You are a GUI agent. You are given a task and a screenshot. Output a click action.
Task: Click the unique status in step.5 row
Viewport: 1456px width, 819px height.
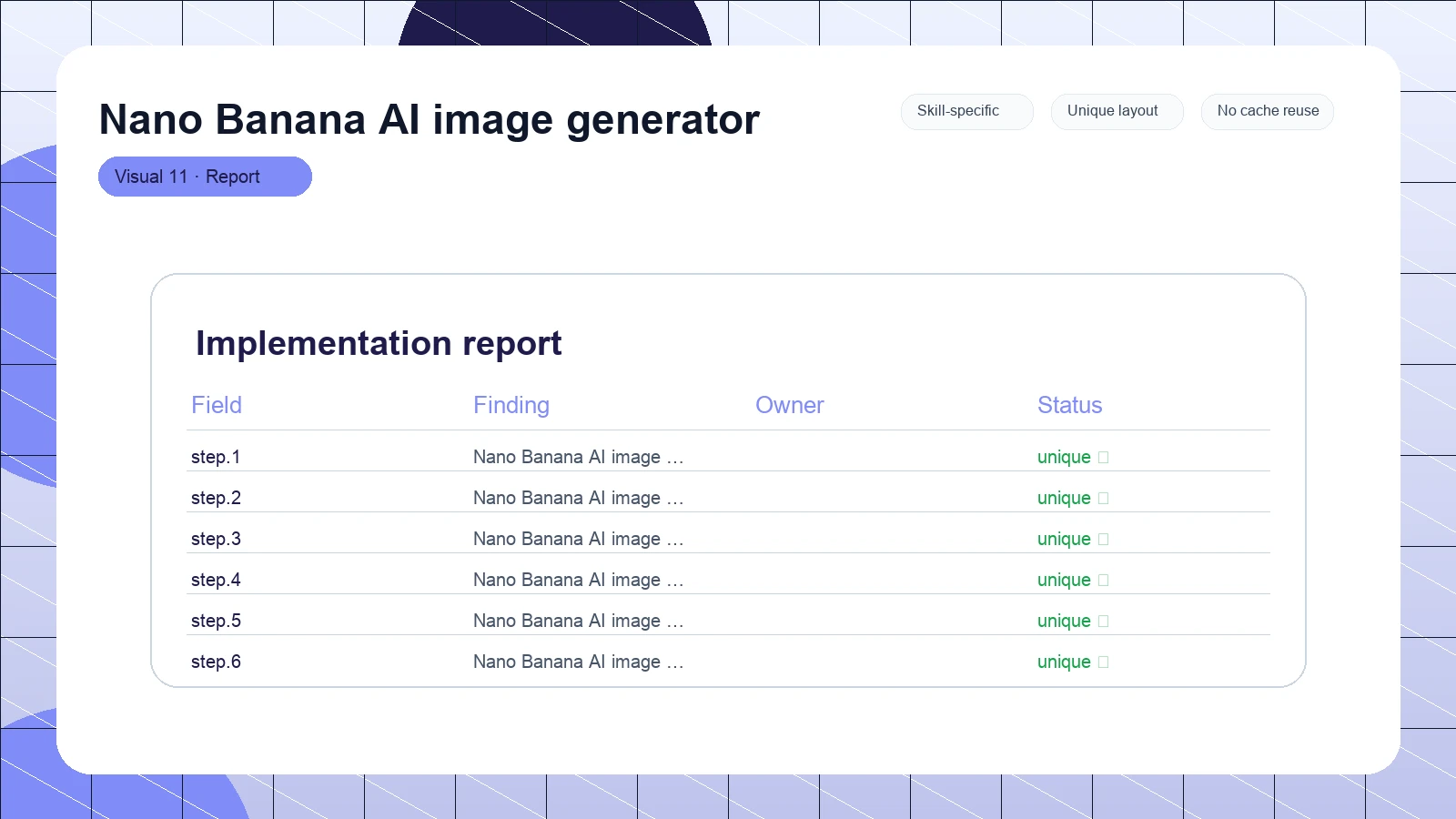pyautogui.click(x=1073, y=621)
